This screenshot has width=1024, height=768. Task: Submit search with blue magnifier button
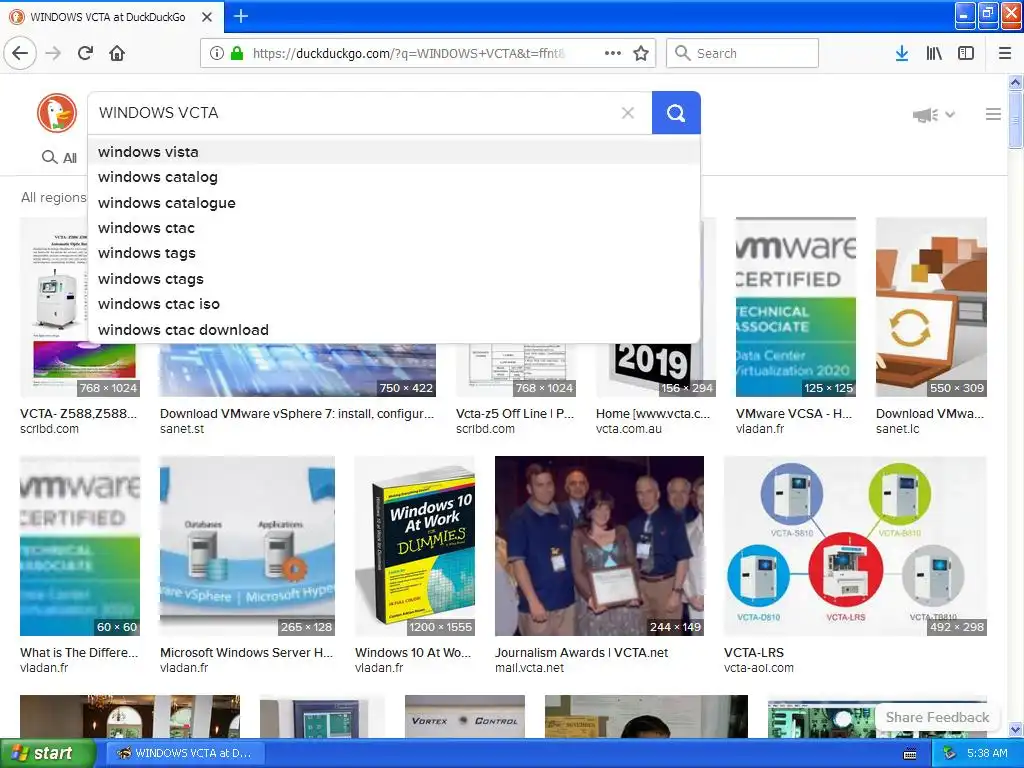676,113
